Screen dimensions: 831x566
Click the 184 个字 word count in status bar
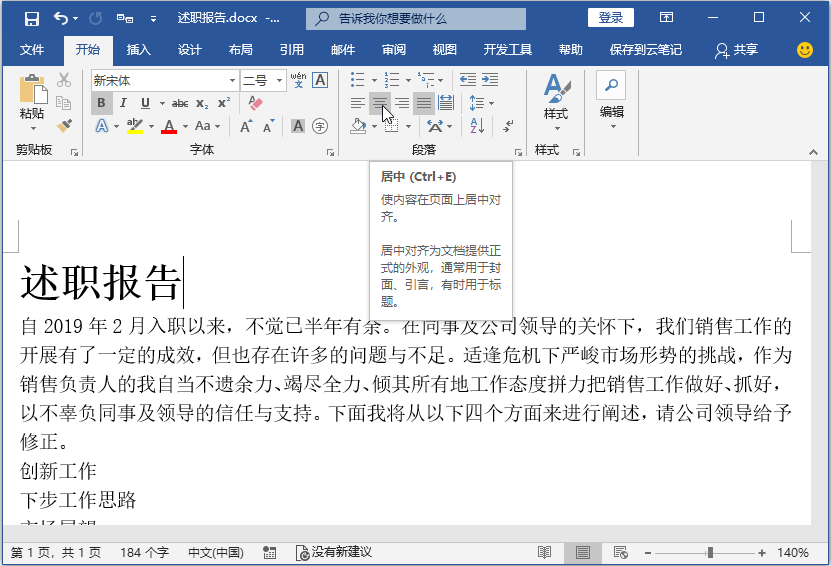tap(144, 553)
